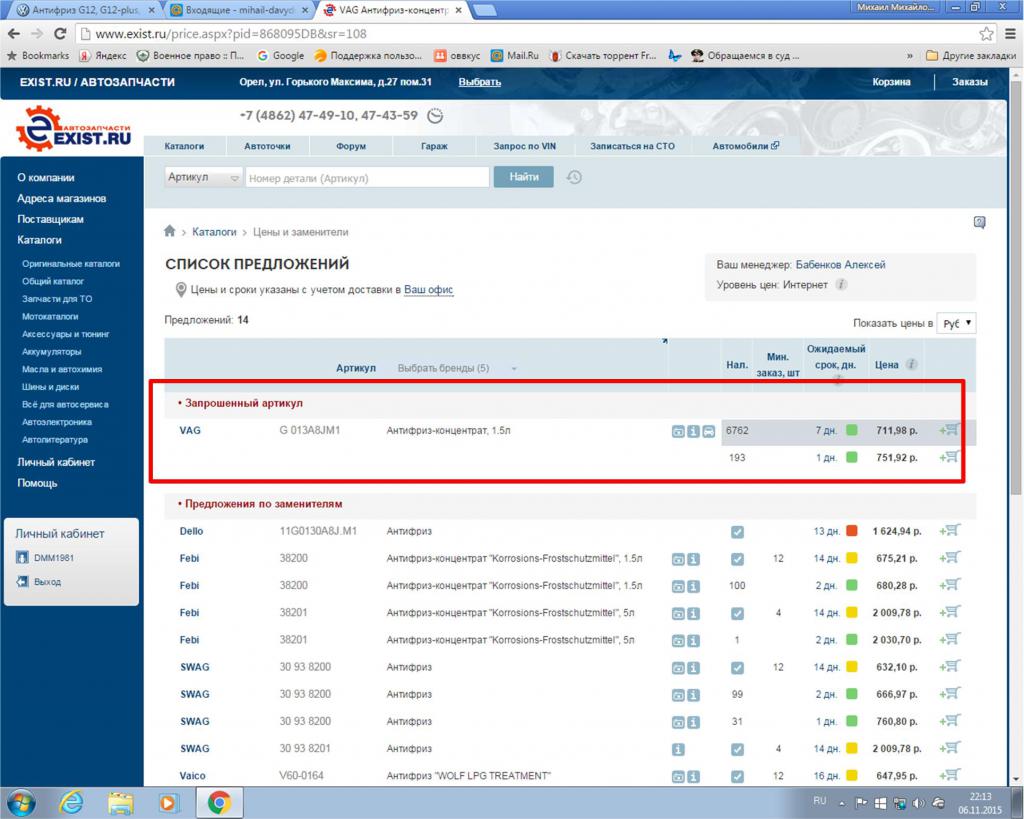Click availability checkmark in the Dello row
The image size is (1024, 819).
[x=737, y=532]
